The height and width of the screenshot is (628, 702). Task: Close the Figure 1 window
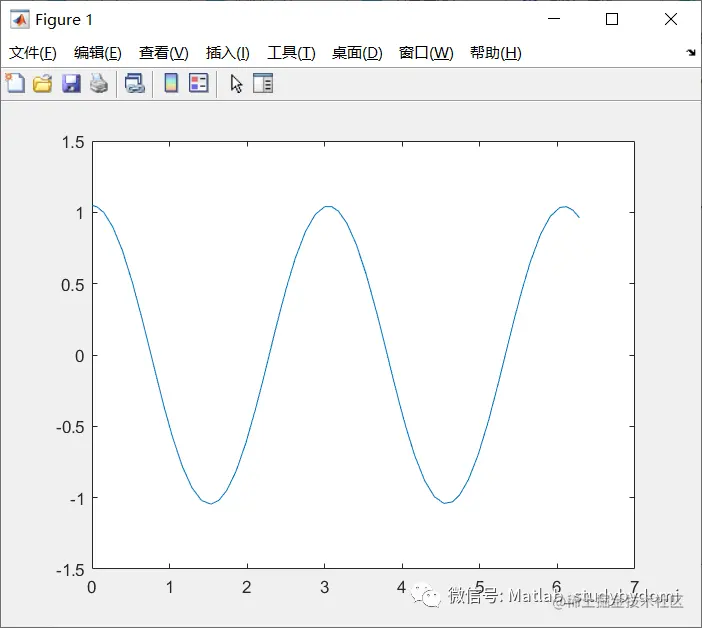pos(671,19)
